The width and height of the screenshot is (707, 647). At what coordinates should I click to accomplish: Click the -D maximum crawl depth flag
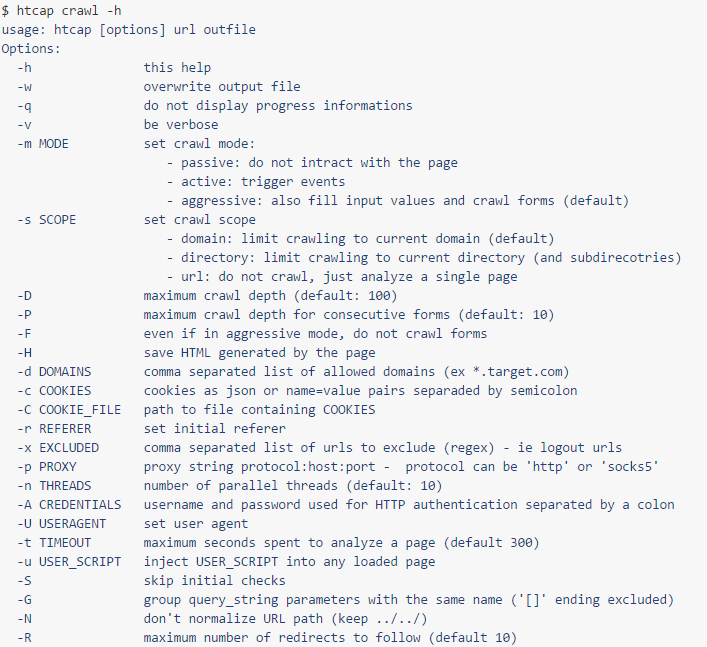[x=23, y=296]
